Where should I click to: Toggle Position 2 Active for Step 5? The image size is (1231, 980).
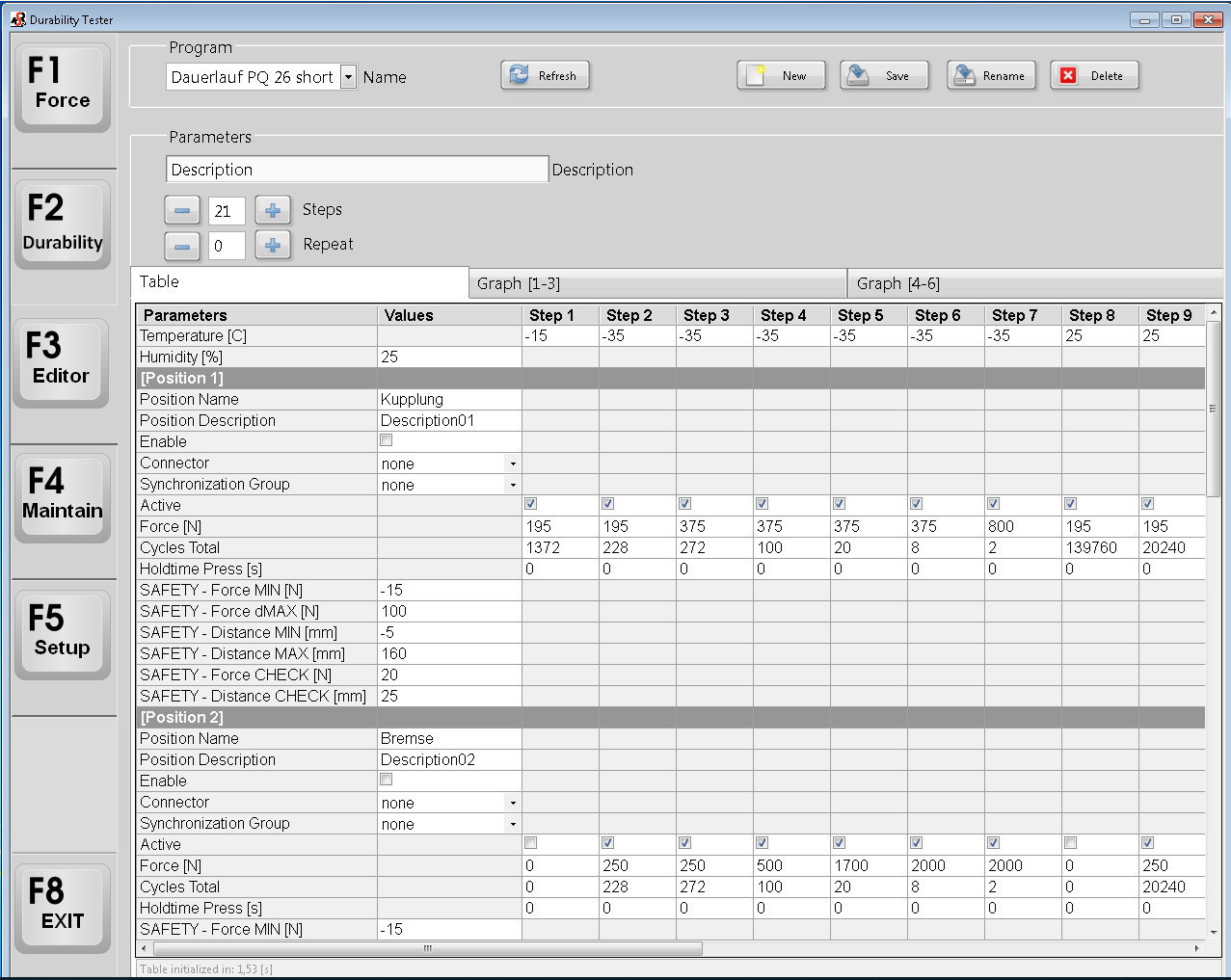point(839,843)
